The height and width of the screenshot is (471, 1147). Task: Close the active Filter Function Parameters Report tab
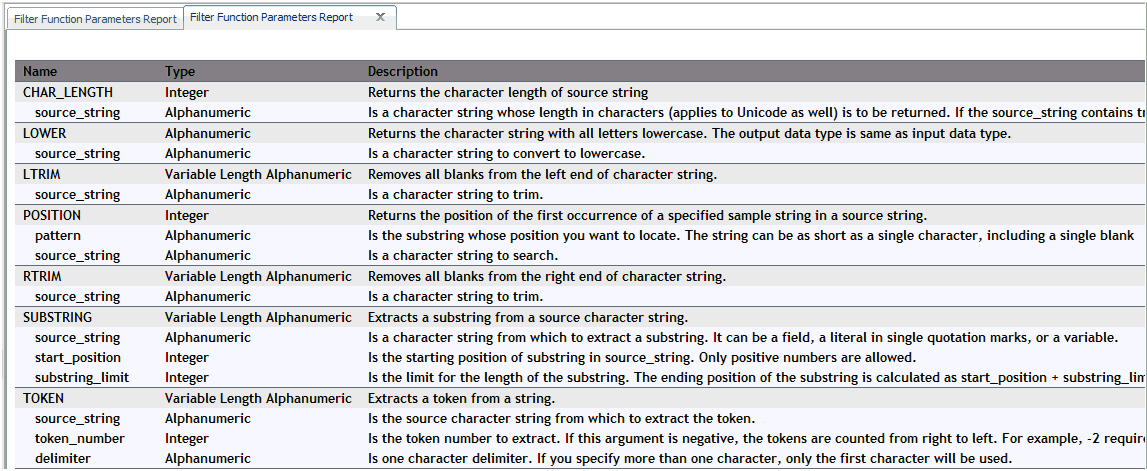pos(380,17)
